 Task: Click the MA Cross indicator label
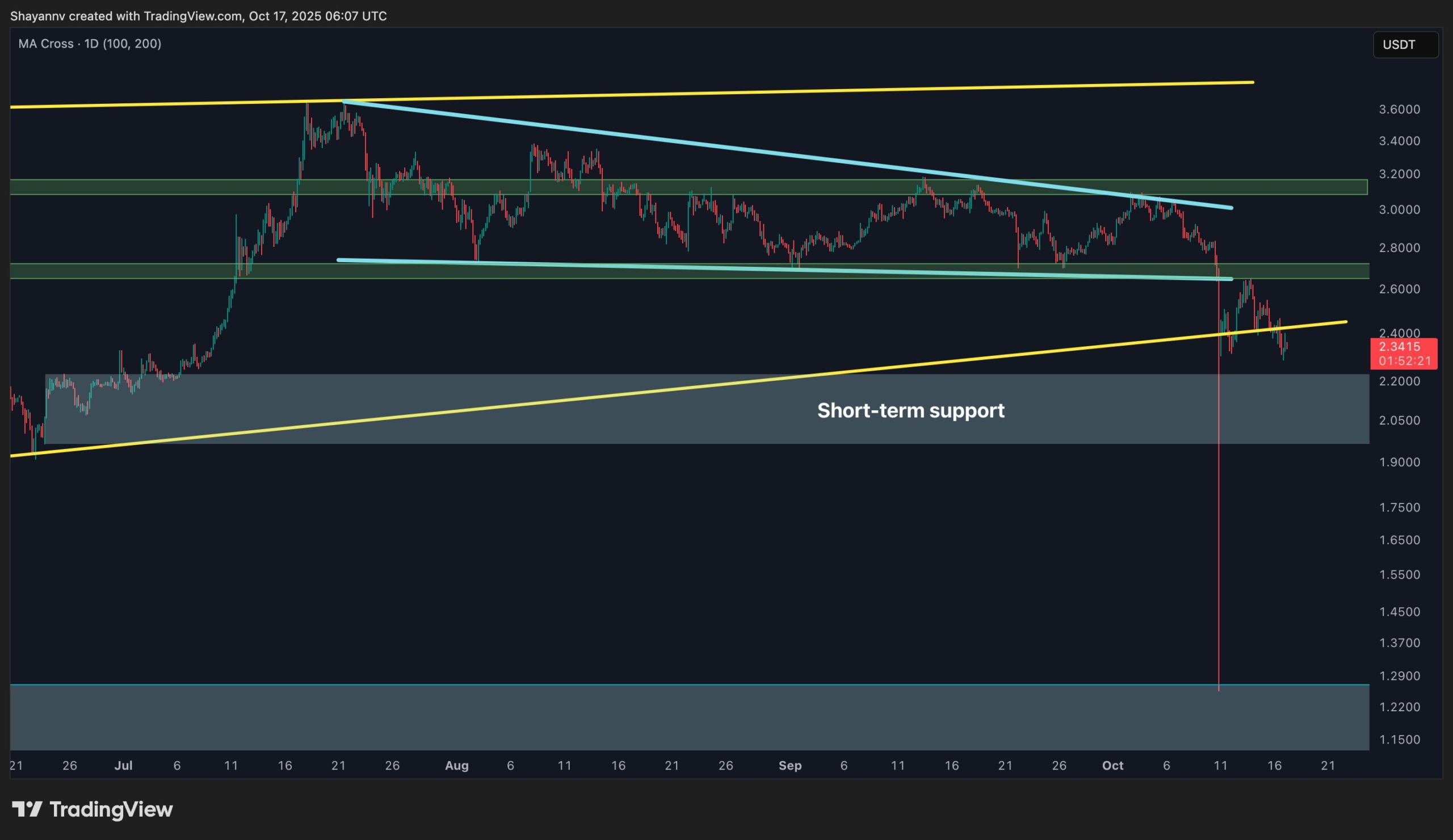pos(89,44)
